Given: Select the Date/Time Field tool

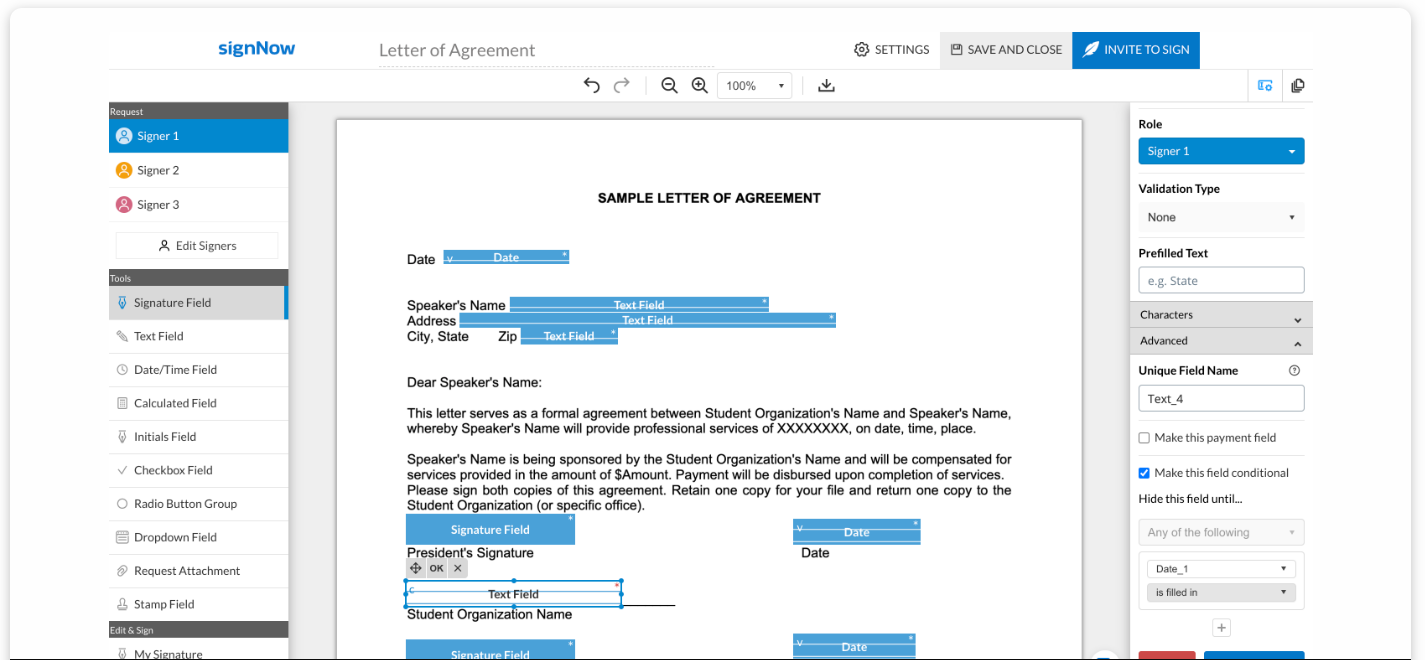Looking at the screenshot, I should point(198,370).
